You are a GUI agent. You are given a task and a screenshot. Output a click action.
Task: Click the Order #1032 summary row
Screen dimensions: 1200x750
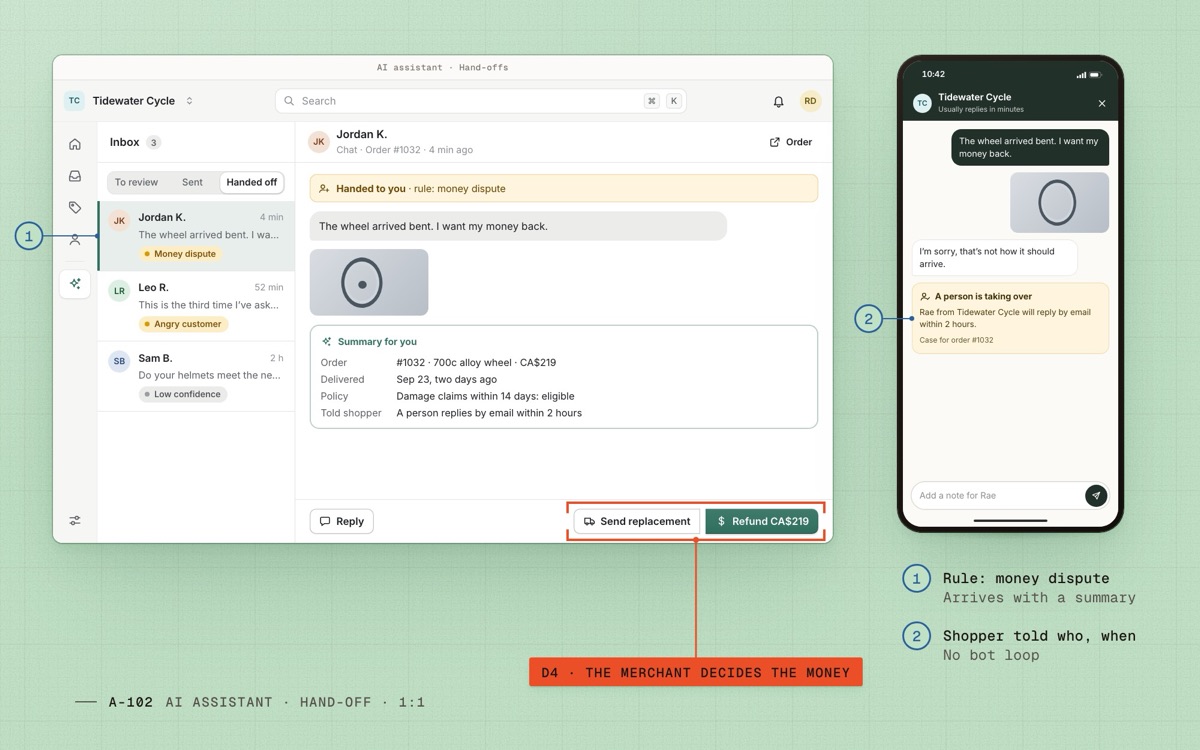pyautogui.click(x=564, y=363)
